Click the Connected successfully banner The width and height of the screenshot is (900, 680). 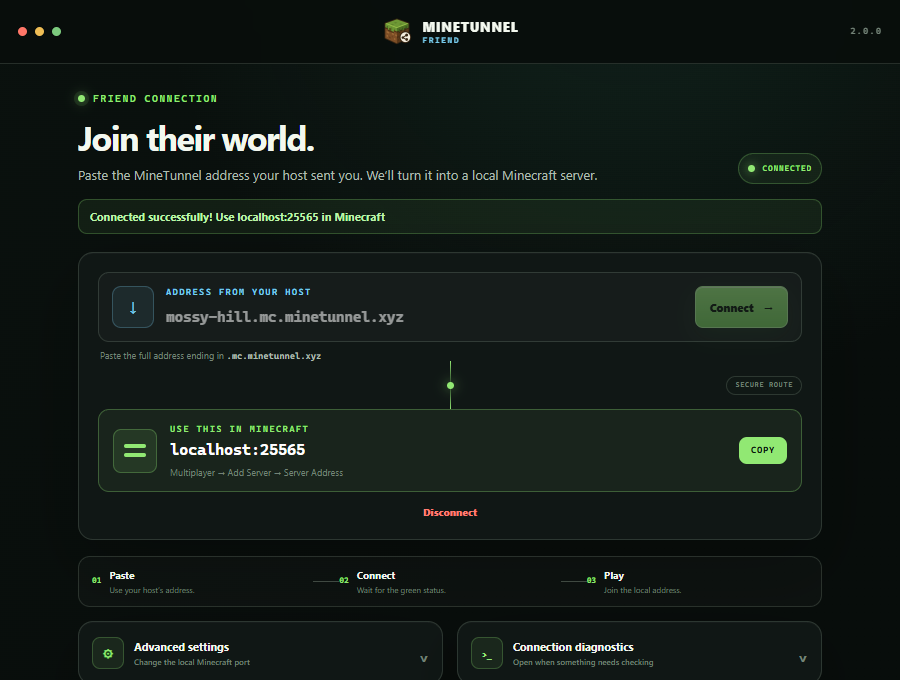[449, 216]
